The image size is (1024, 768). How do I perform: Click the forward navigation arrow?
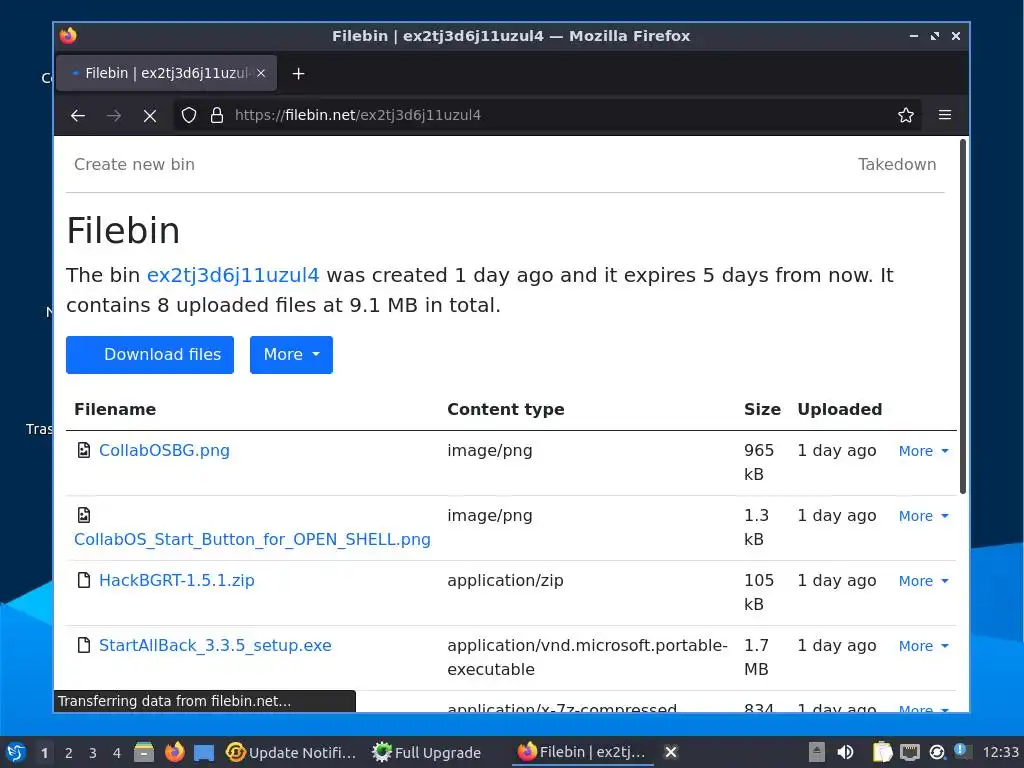(x=114, y=116)
